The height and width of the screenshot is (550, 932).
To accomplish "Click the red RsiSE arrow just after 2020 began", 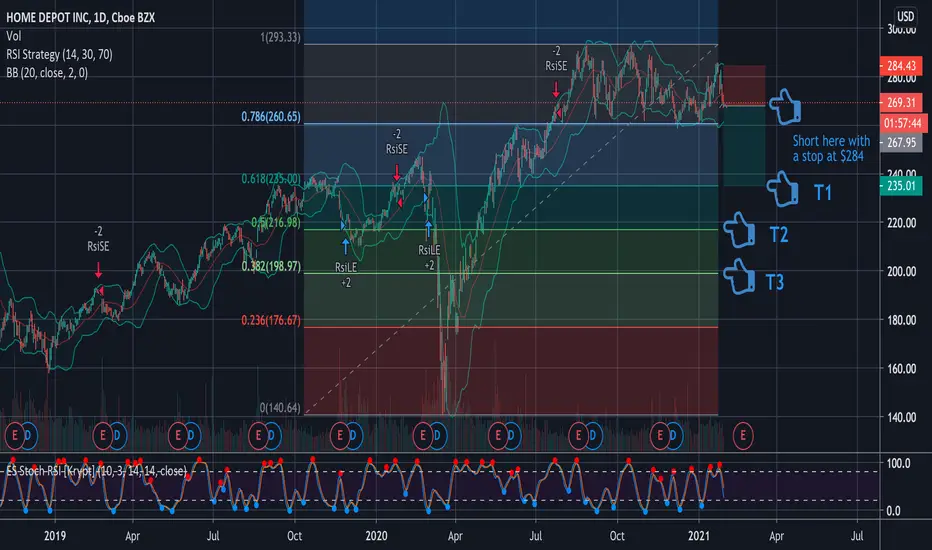I will (x=396, y=173).
